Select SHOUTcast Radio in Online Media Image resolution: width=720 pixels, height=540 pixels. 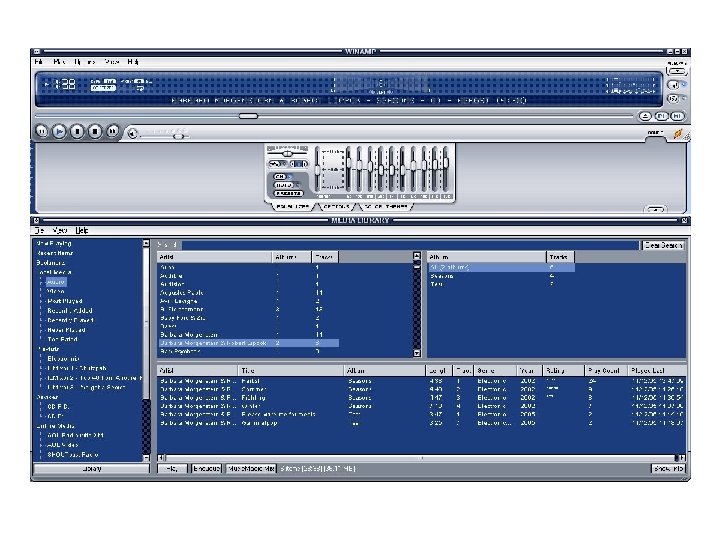(73, 455)
